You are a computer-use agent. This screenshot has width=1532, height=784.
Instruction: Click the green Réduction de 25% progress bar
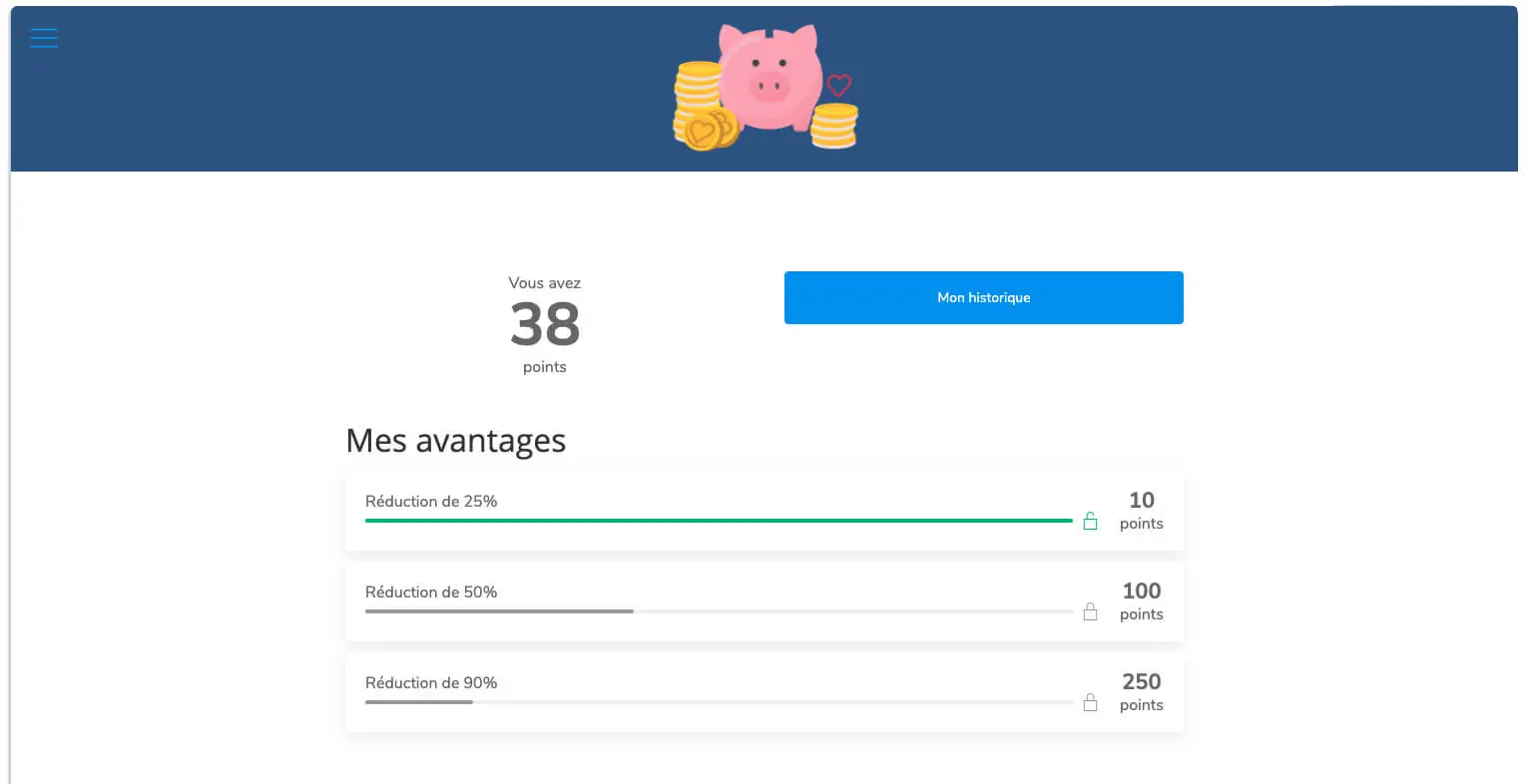coord(719,521)
